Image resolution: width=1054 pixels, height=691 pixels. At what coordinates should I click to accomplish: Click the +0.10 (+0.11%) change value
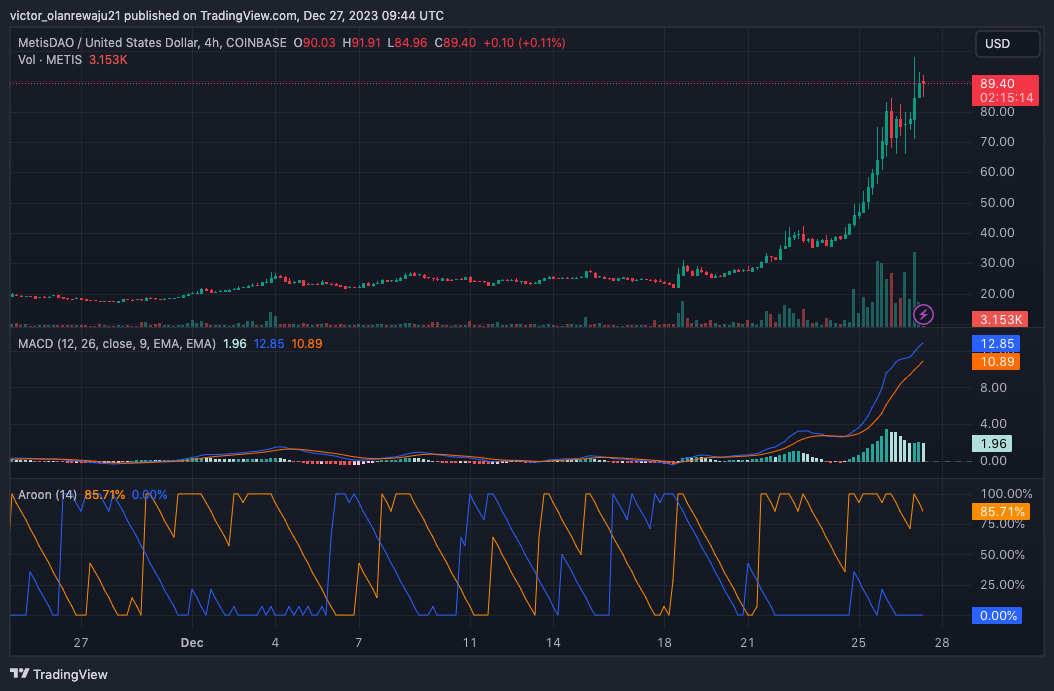(x=524, y=42)
